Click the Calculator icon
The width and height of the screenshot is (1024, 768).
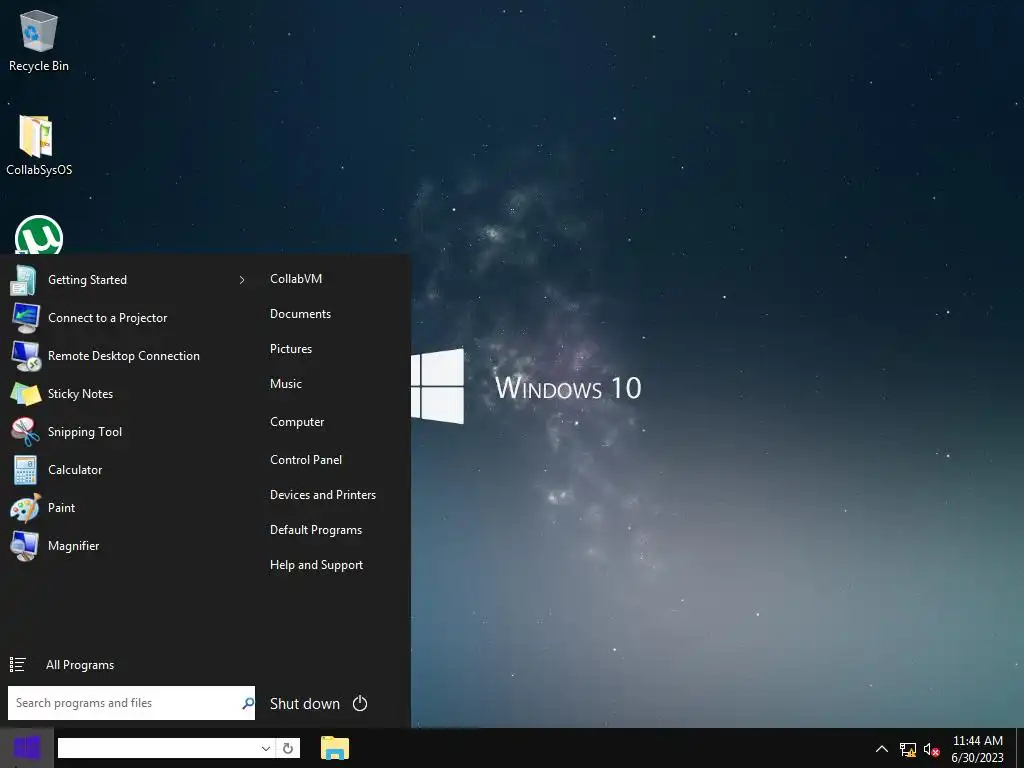tap(25, 470)
